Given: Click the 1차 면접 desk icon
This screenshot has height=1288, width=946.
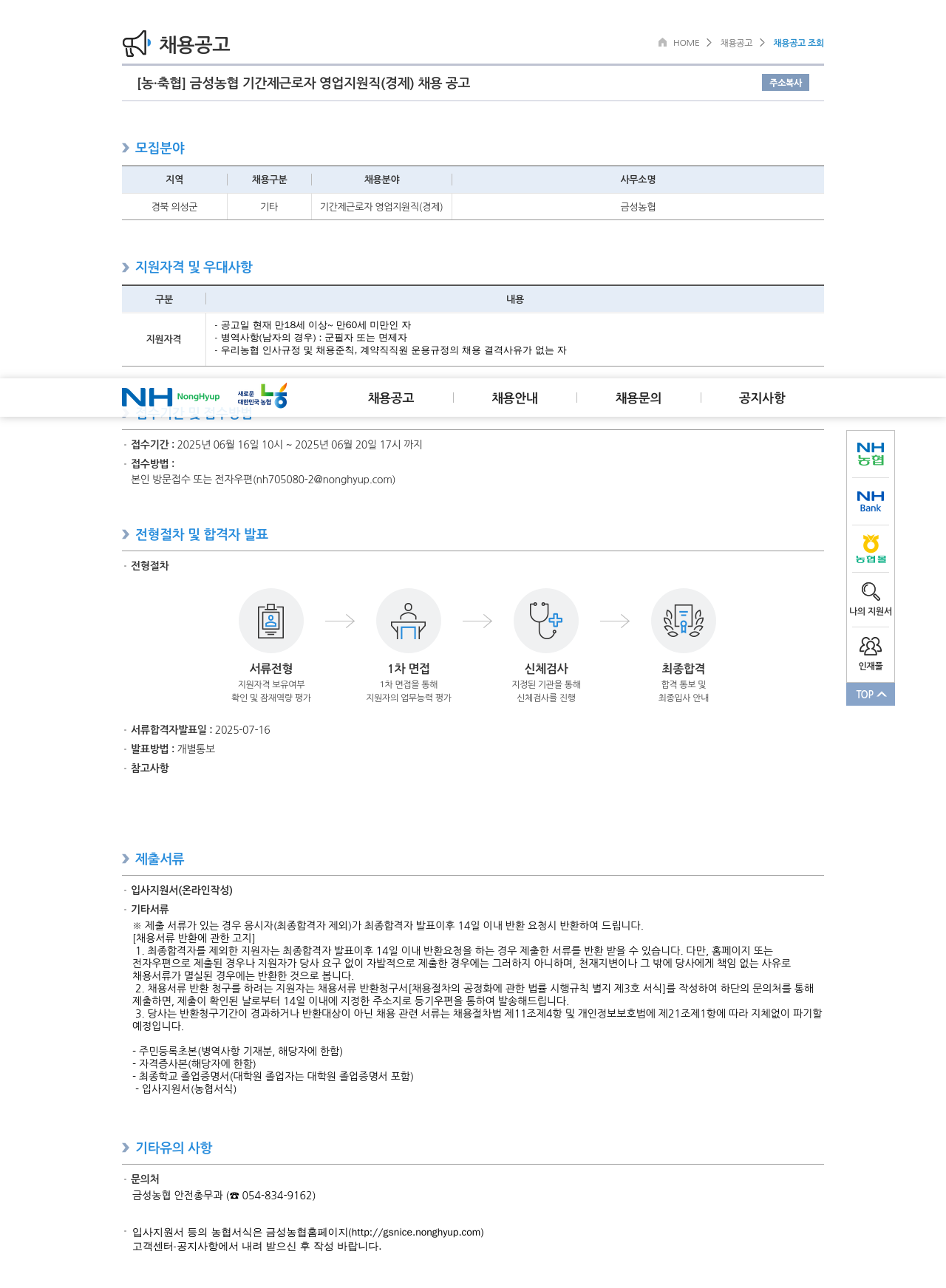Looking at the screenshot, I should coord(409,621).
